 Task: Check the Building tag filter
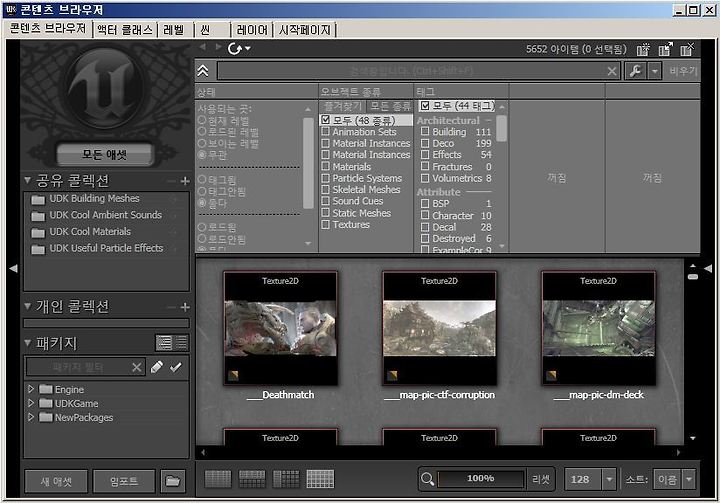(425, 131)
